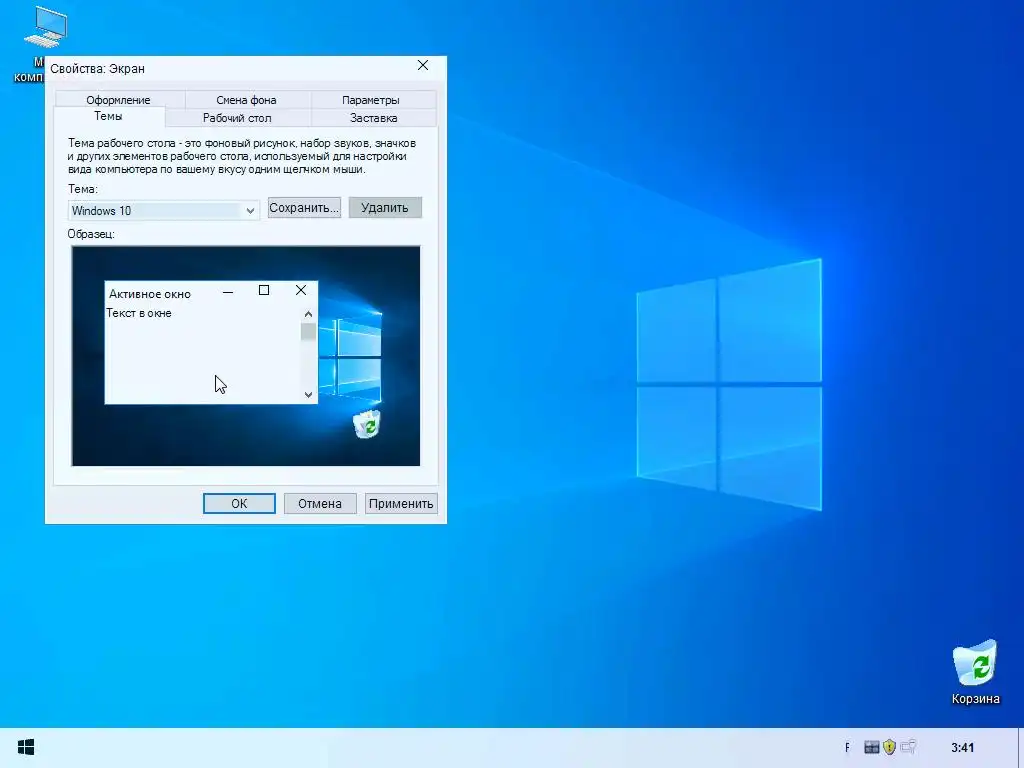Click the Текст в окне sample text
This screenshot has height=768, width=1024.
click(139, 313)
